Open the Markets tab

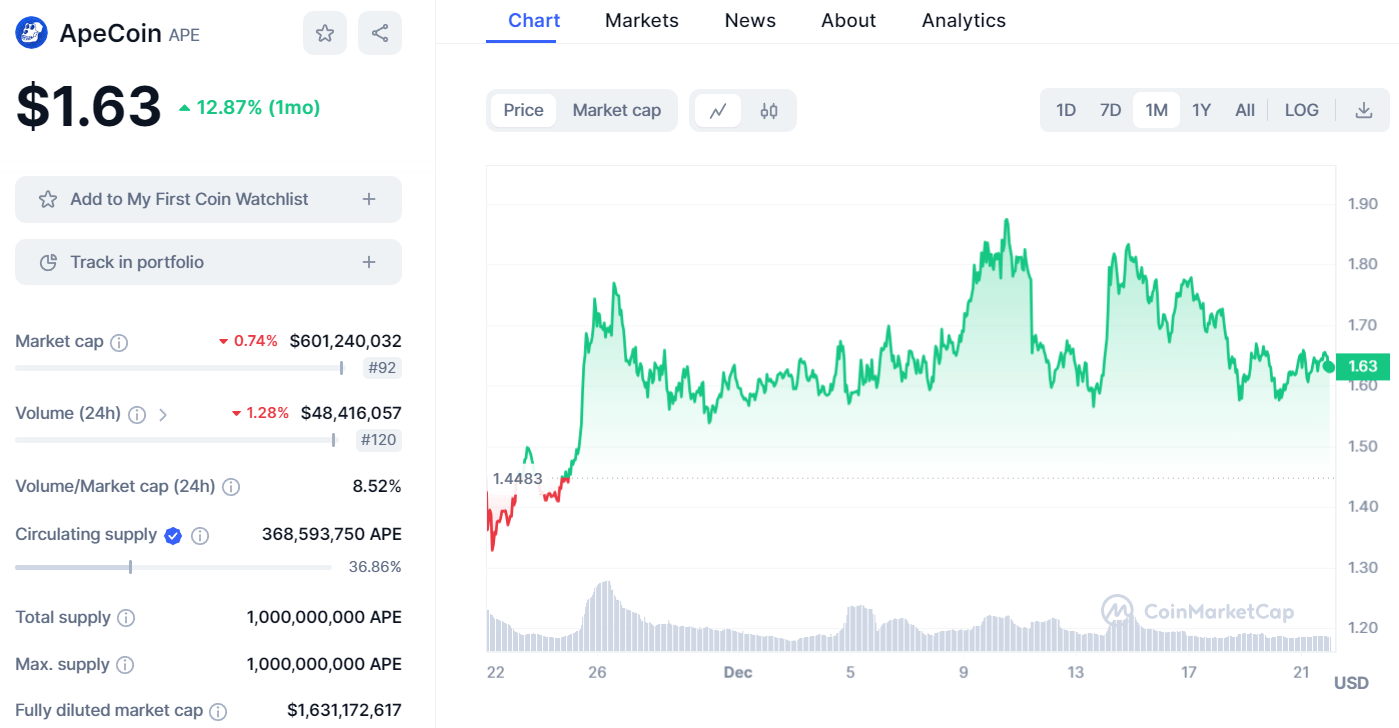[642, 21]
